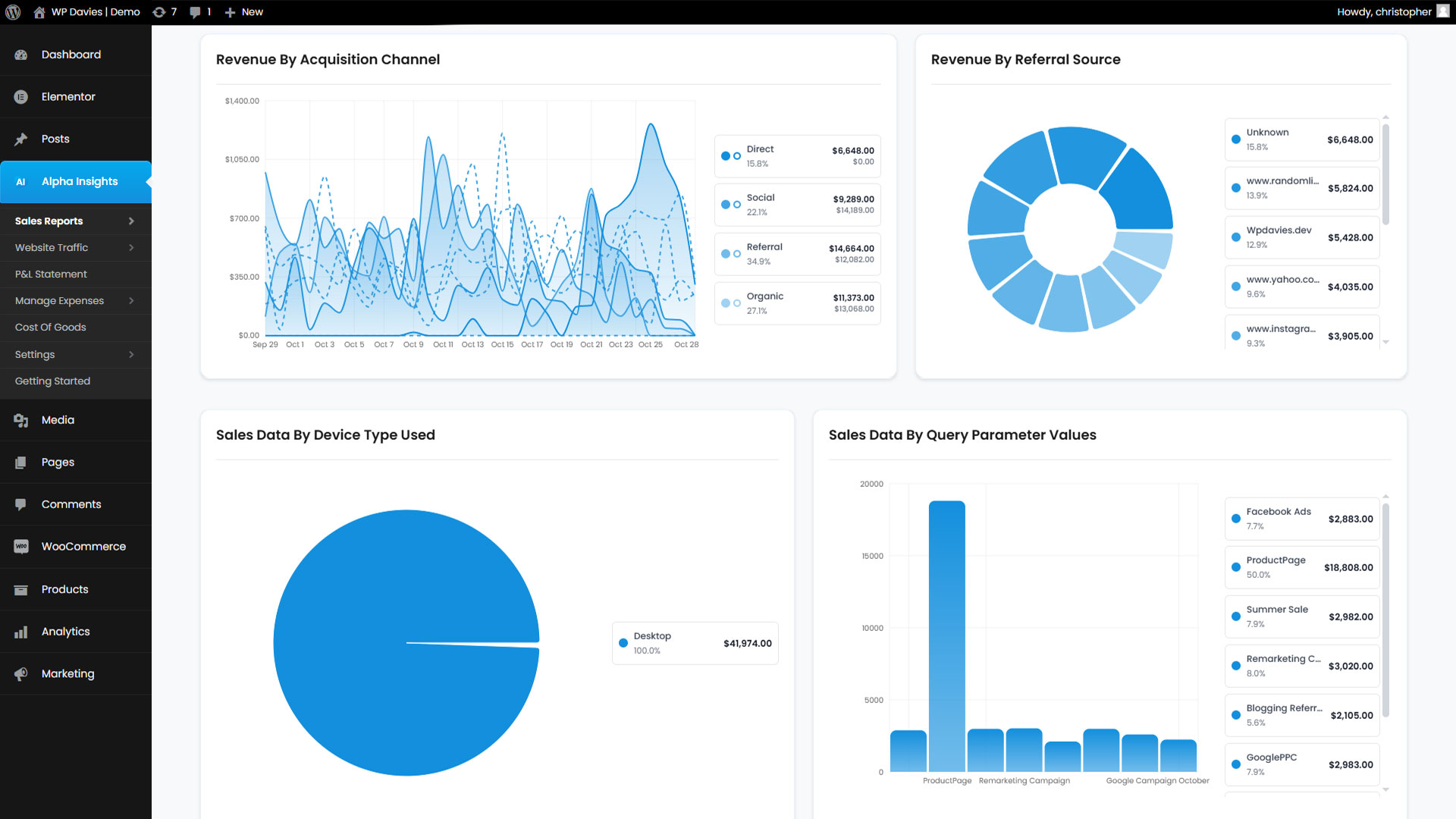The width and height of the screenshot is (1456, 819).
Task: Click the Getting Started link
Action: click(52, 381)
